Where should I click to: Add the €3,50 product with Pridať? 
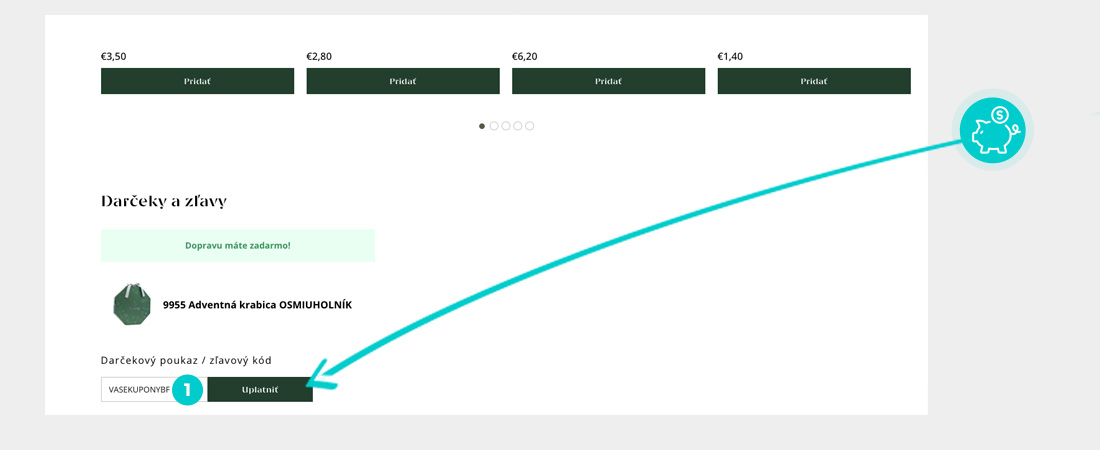pyautogui.click(x=197, y=81)
